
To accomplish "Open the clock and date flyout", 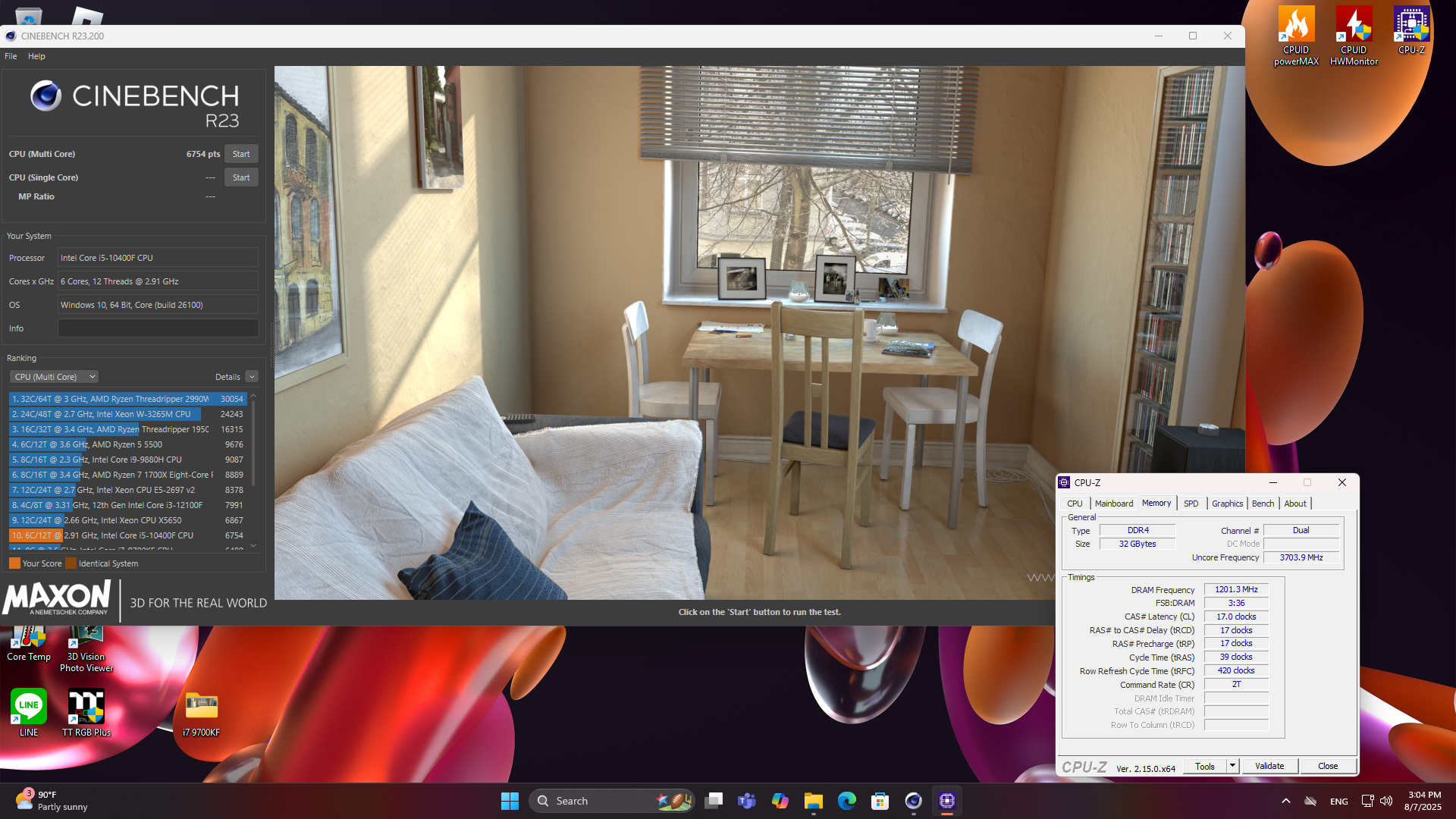I will click(x=1423, y=801).
